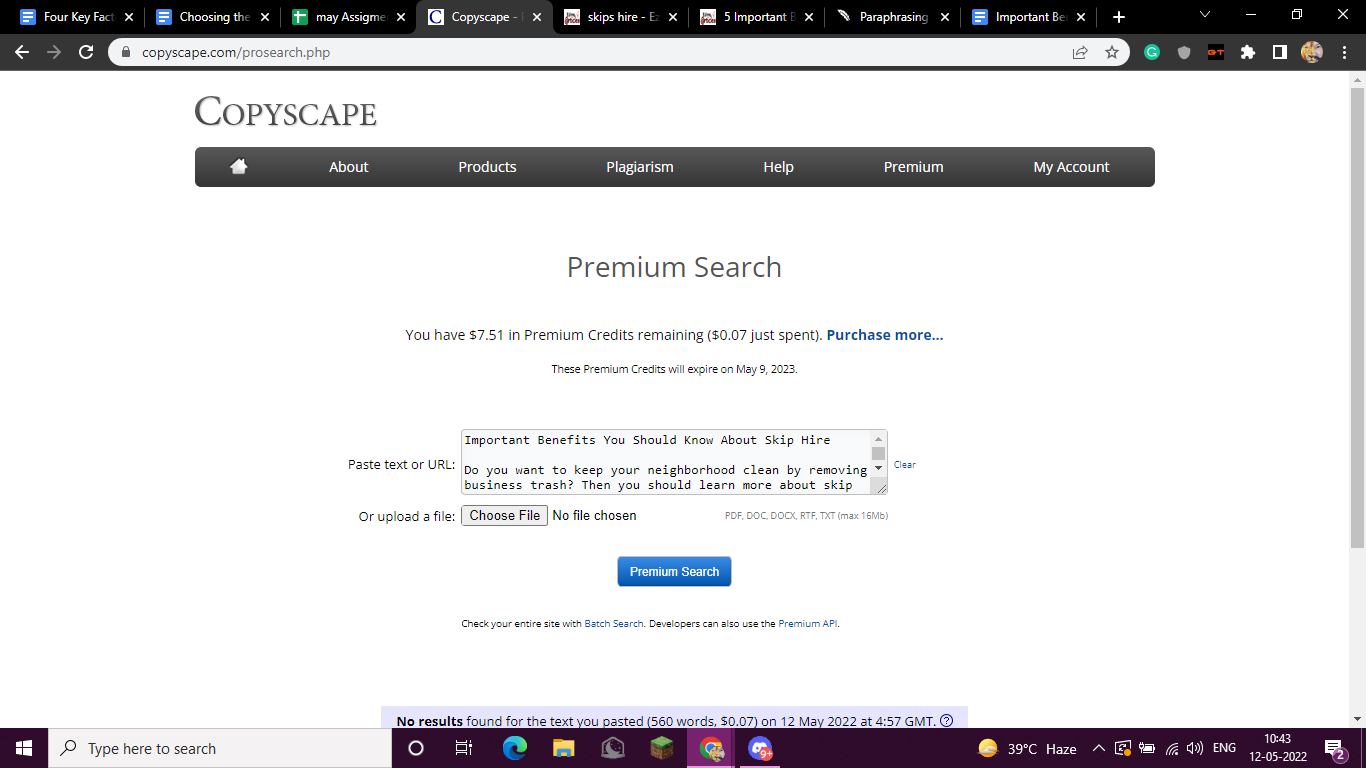Open the Windows Start menu

click(x=24, y=748)
